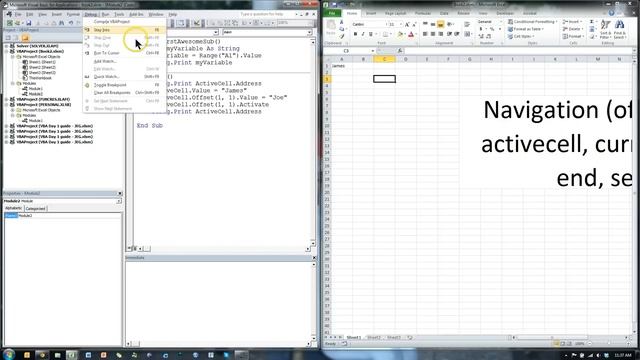The image size is (640, 360).
Task: Click the Wrap Text icon in Excel
Action: point(467,24)
